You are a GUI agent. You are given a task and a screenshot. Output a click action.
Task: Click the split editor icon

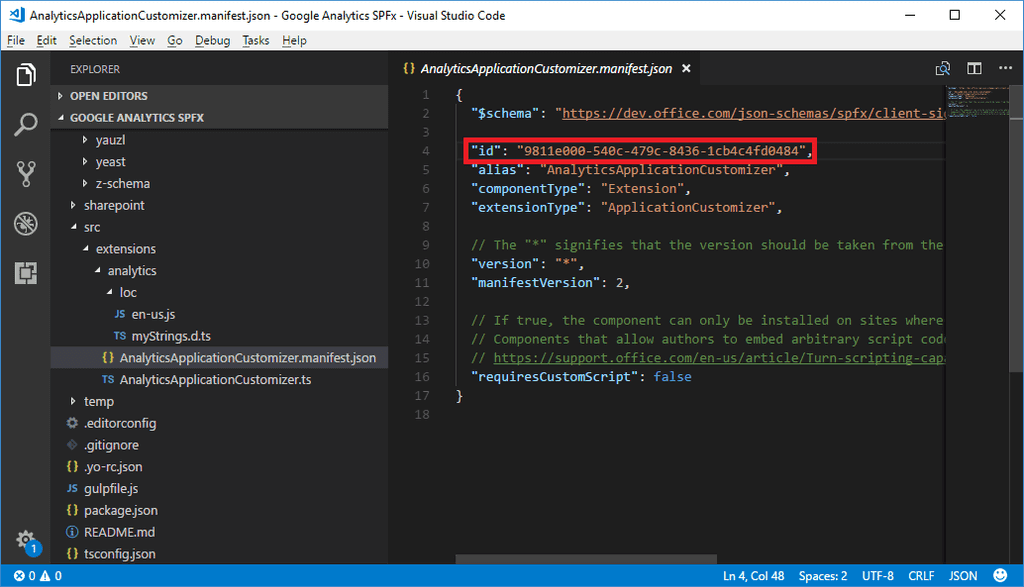(x=974, y=69)
